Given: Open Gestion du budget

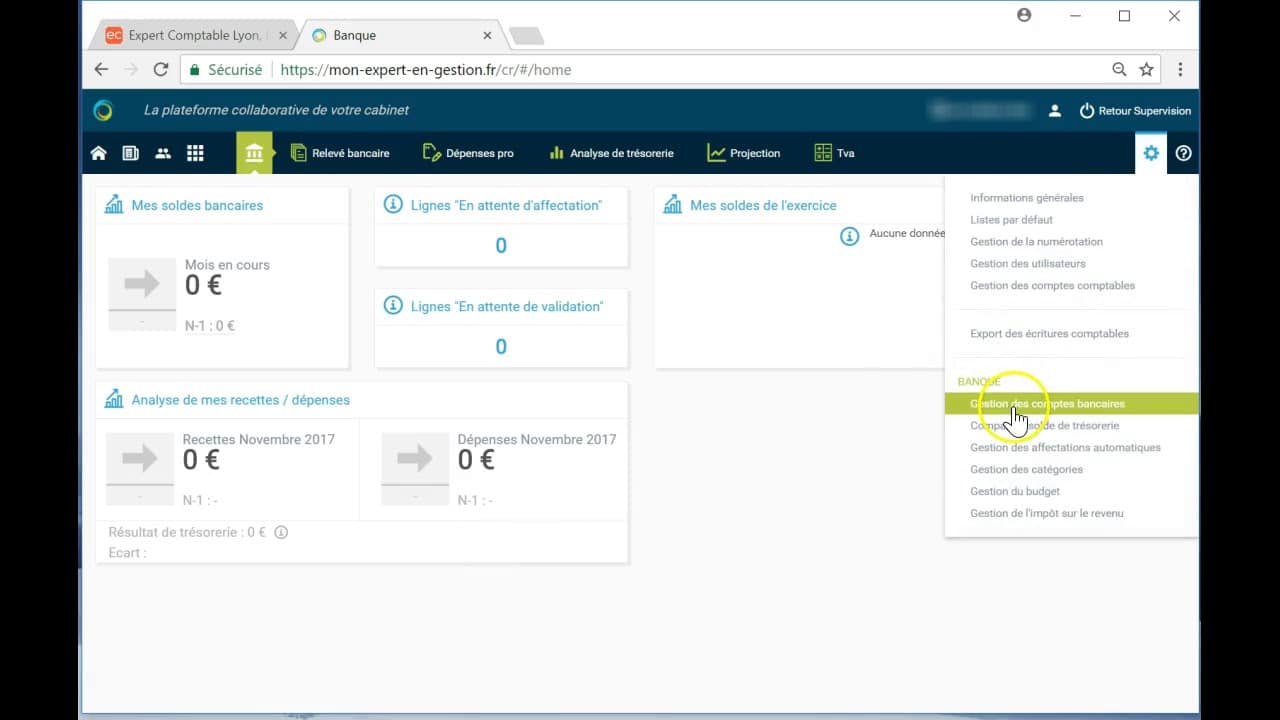Looking at the screenshot, I should pos(1013,491).
